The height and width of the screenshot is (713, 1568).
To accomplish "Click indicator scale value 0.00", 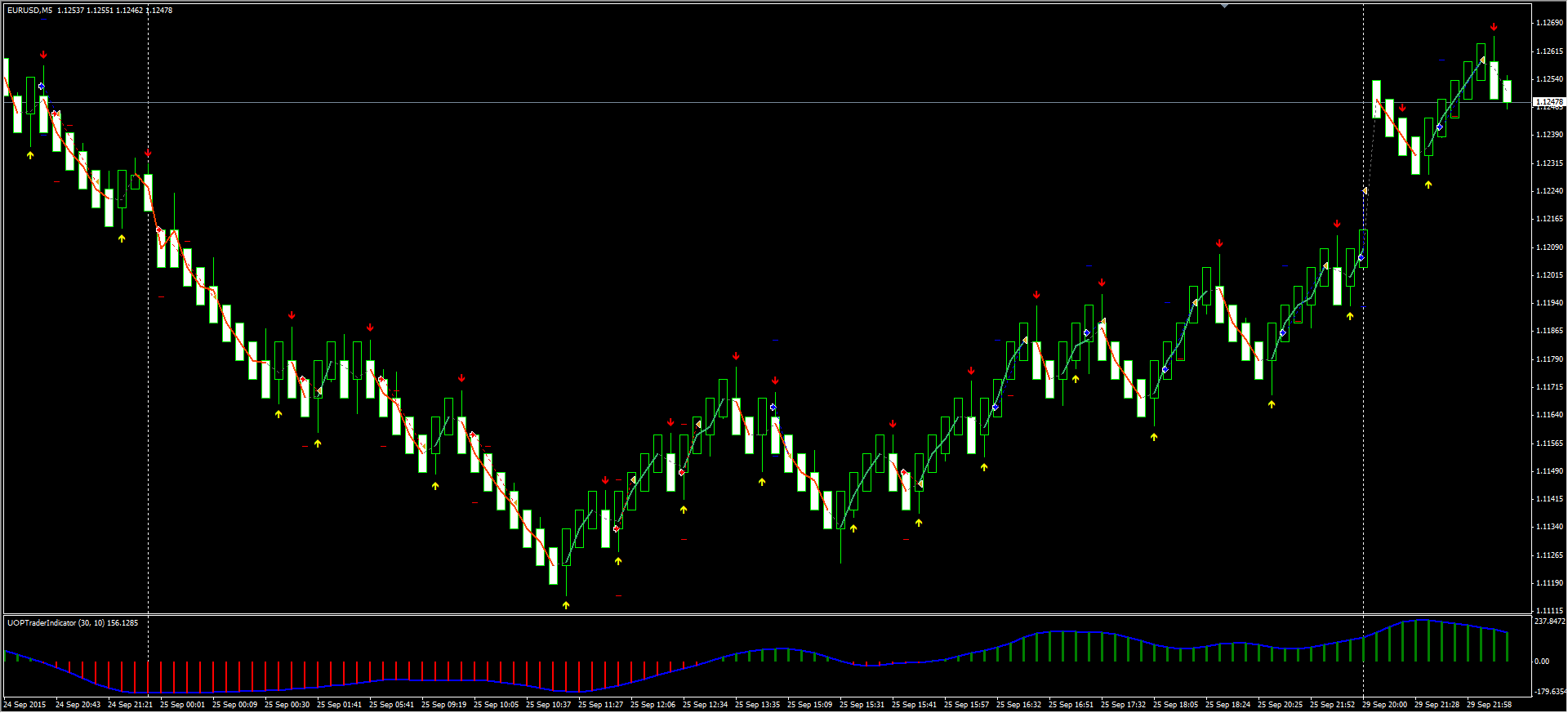I will 1542,661.
